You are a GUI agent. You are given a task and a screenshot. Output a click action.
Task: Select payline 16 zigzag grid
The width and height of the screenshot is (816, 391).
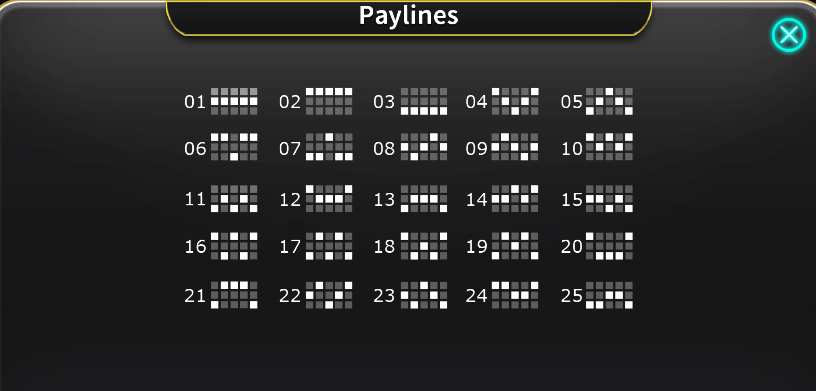(x=234, y=246)
